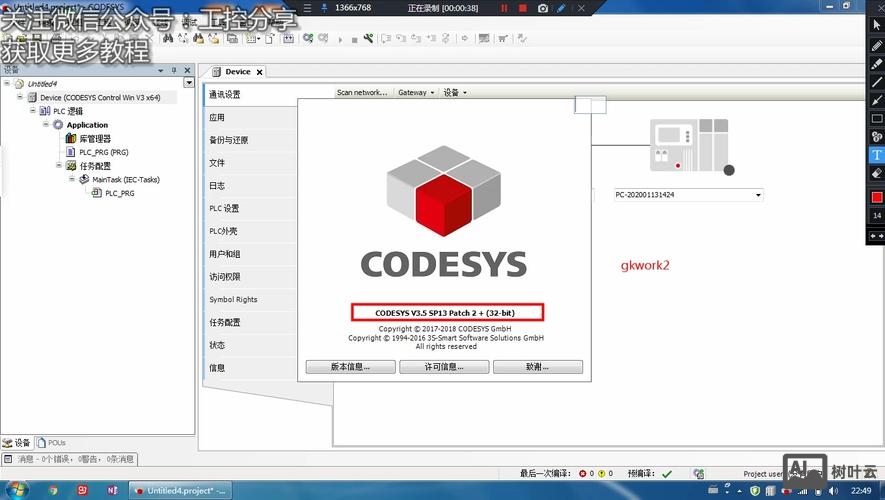Open the Windows Start button
Viewport: 885px width, 500px height.
(x=16, y=490)
